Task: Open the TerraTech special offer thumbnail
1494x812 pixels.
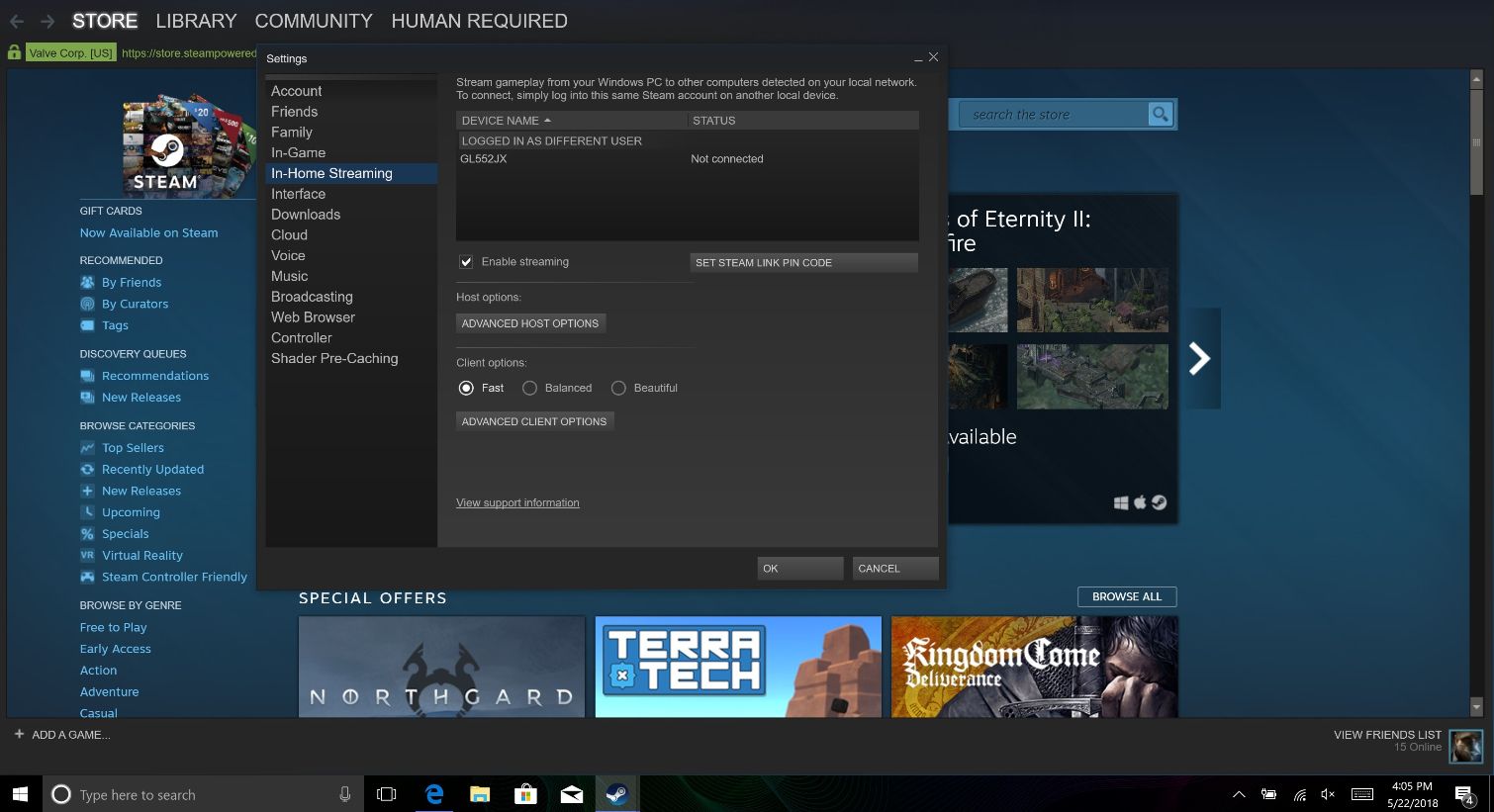Action: pyautogui.click(x=738, y=667)
